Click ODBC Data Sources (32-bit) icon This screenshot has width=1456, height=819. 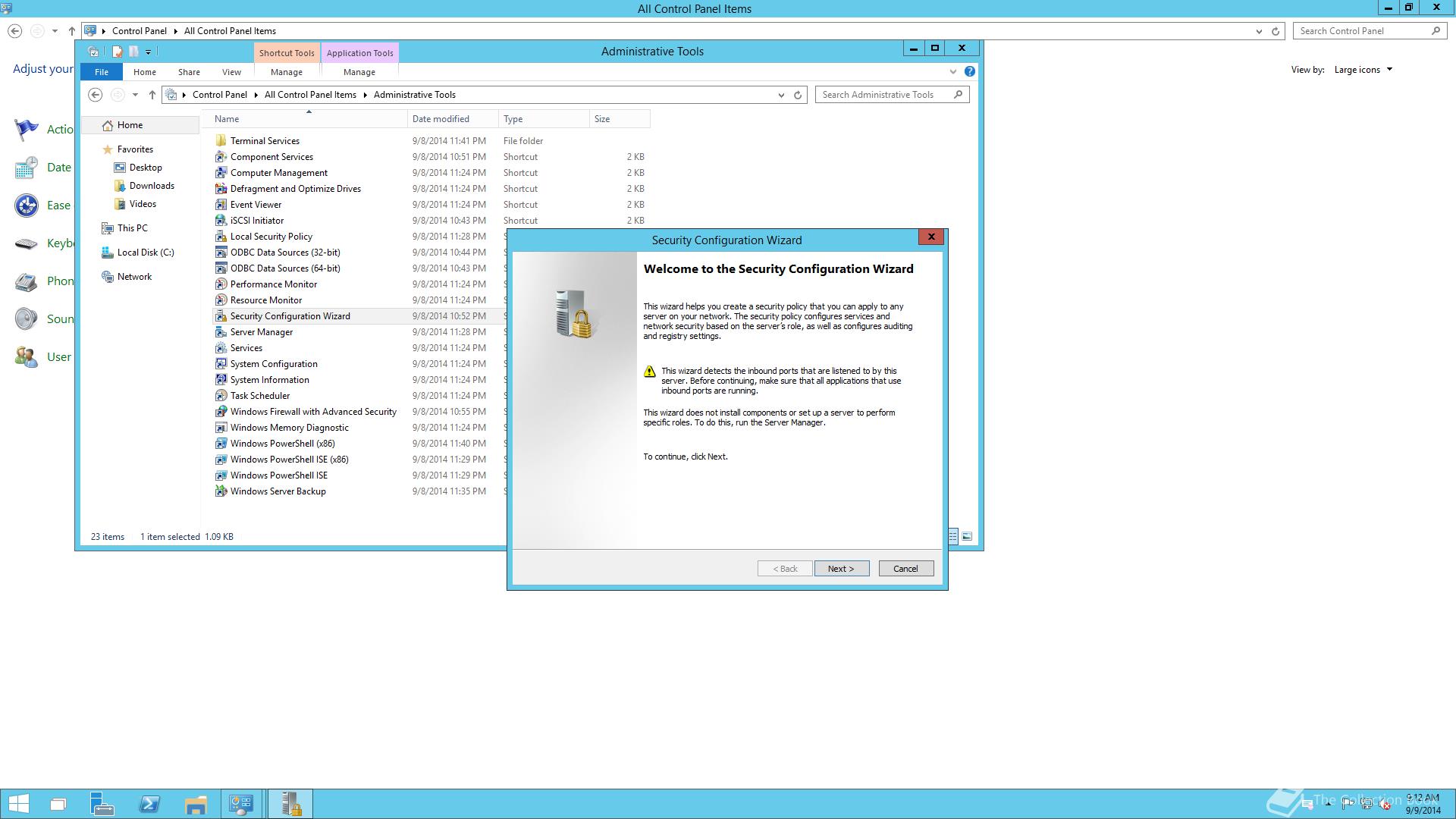click(x=221, y=252)
